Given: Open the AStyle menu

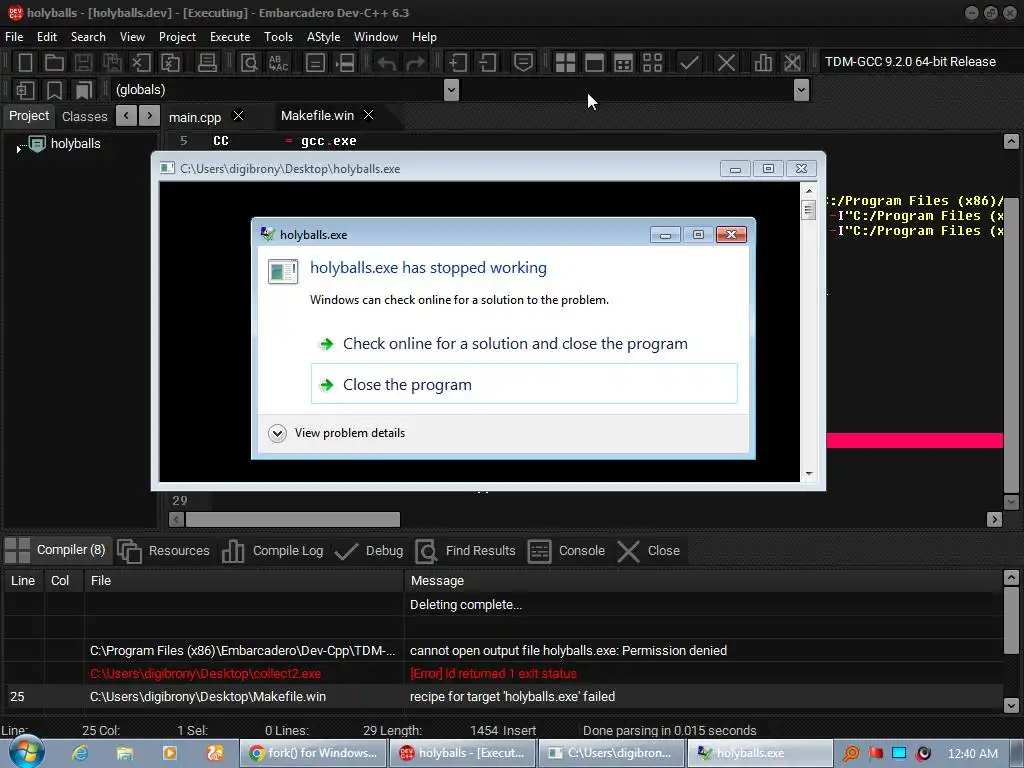Looking at the screenshot, I should pos(323,37).
